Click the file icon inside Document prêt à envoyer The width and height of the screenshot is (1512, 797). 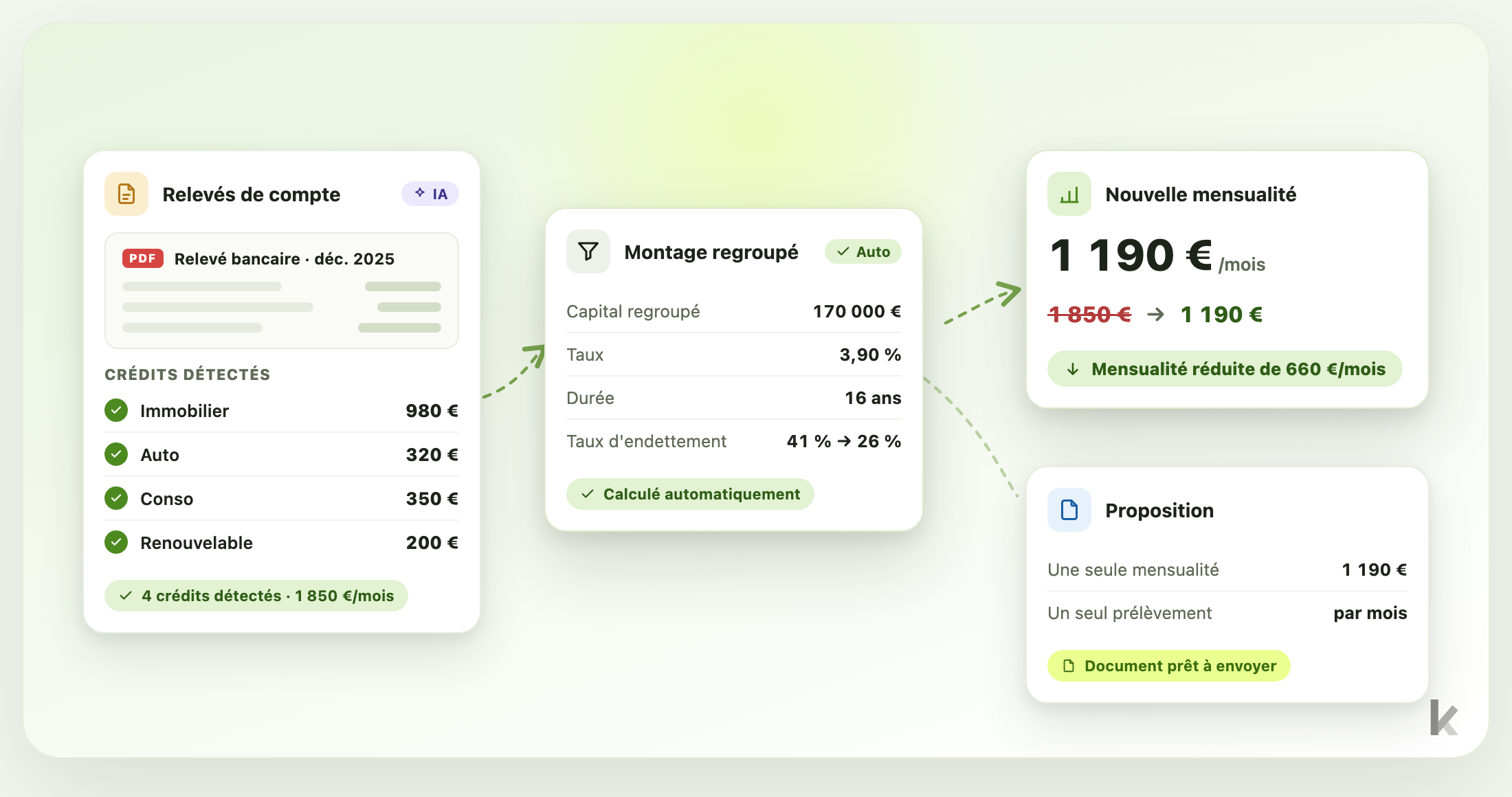click(1069, 666)
